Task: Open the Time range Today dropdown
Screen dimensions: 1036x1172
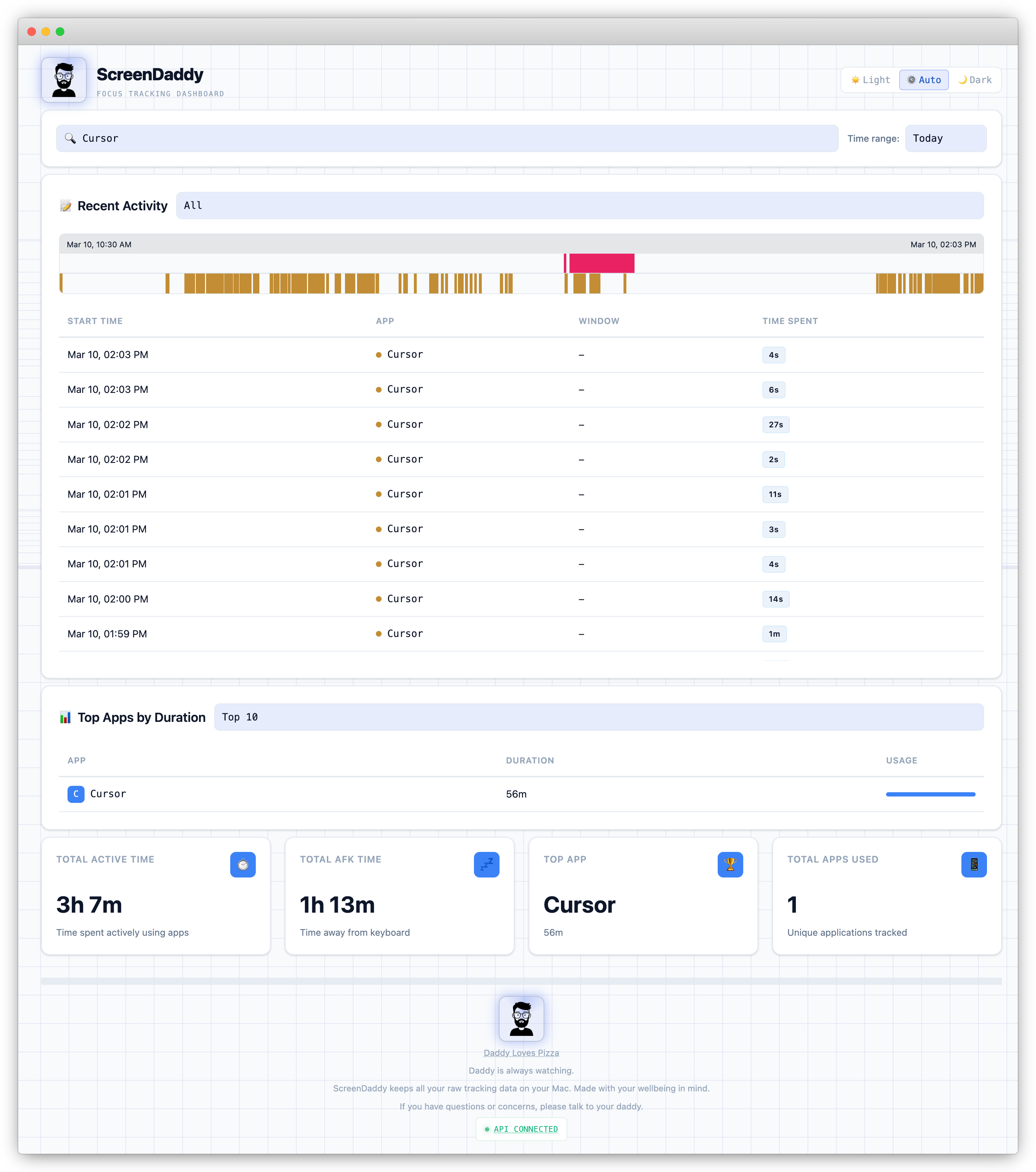Action: coord(945,138)
